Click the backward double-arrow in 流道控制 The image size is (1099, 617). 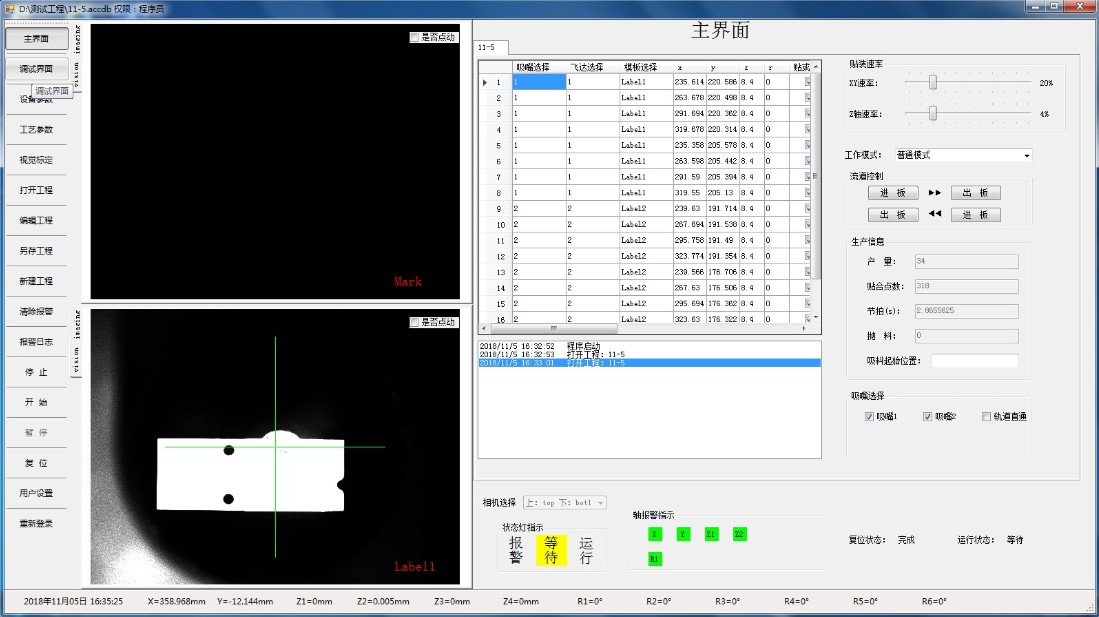point(935,214)
